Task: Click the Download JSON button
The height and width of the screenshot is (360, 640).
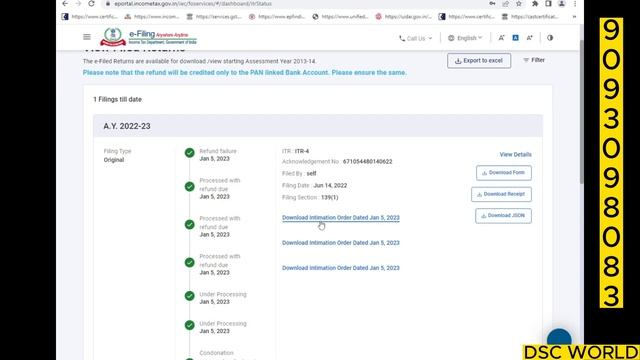Action: click(503, 216)
